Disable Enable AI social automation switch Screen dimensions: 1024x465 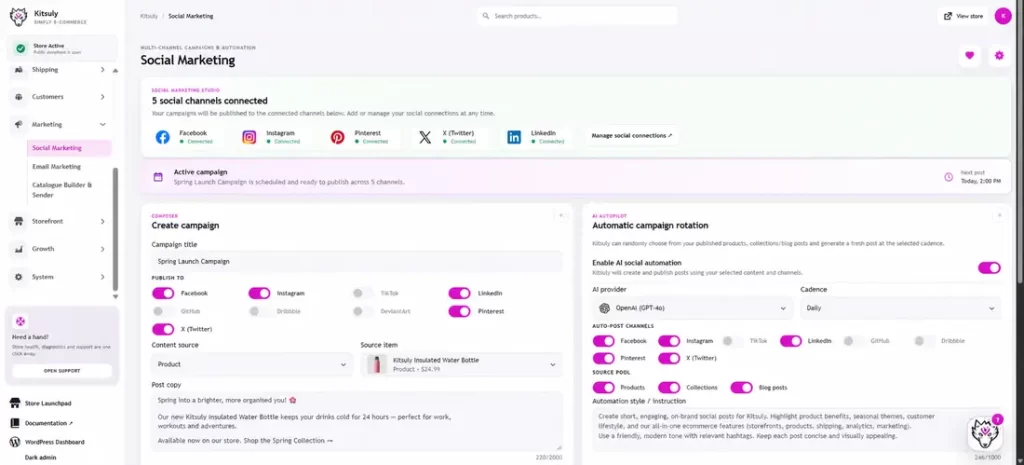[989, 268]
